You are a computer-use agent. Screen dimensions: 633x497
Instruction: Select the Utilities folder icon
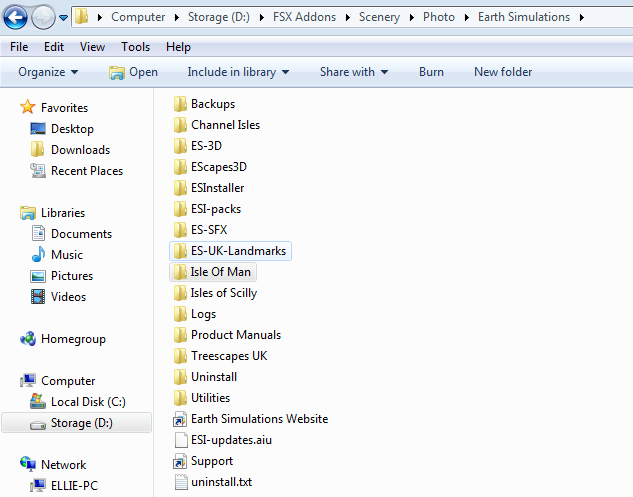click(180, 398)
